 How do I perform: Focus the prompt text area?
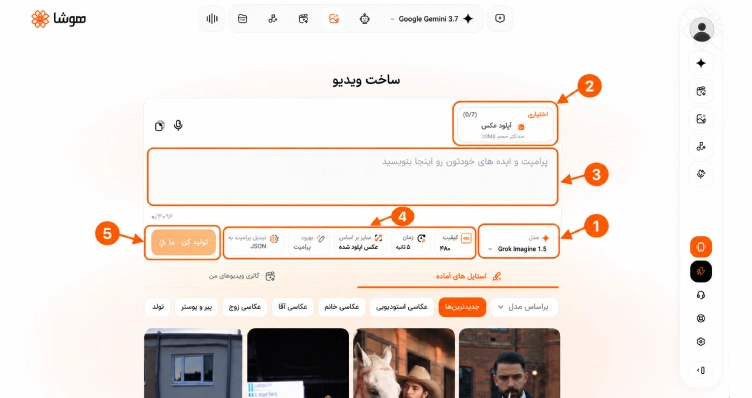(x=352, y=177)
